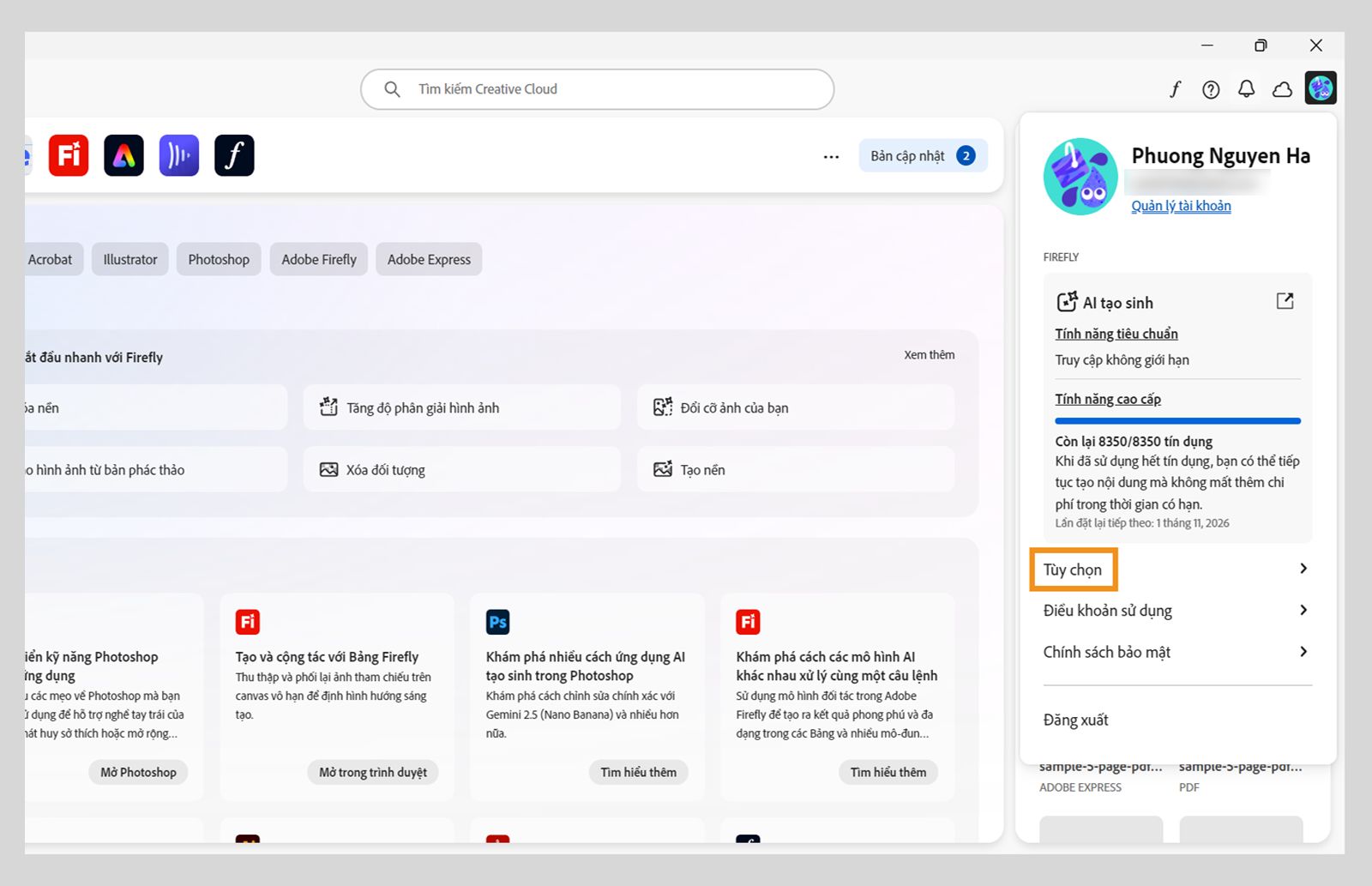Click the profile avatar in the top bar
1372x886 pixels.
pos(1321,87)
